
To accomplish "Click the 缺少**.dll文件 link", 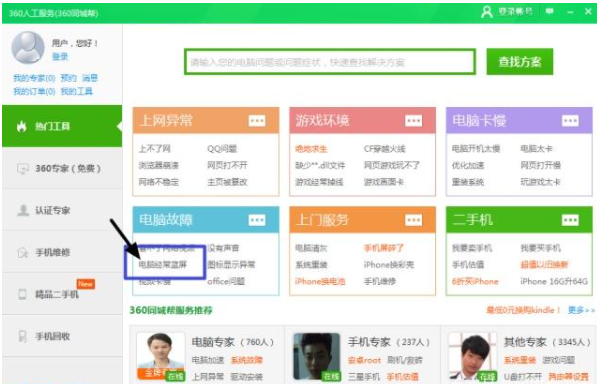I will click(320, 165).
